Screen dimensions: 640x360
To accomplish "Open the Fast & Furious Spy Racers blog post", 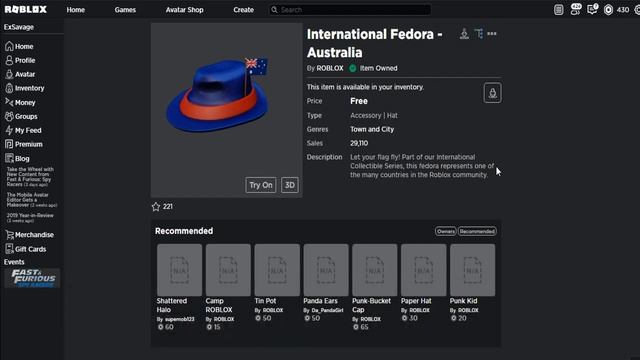I will 30,177.
